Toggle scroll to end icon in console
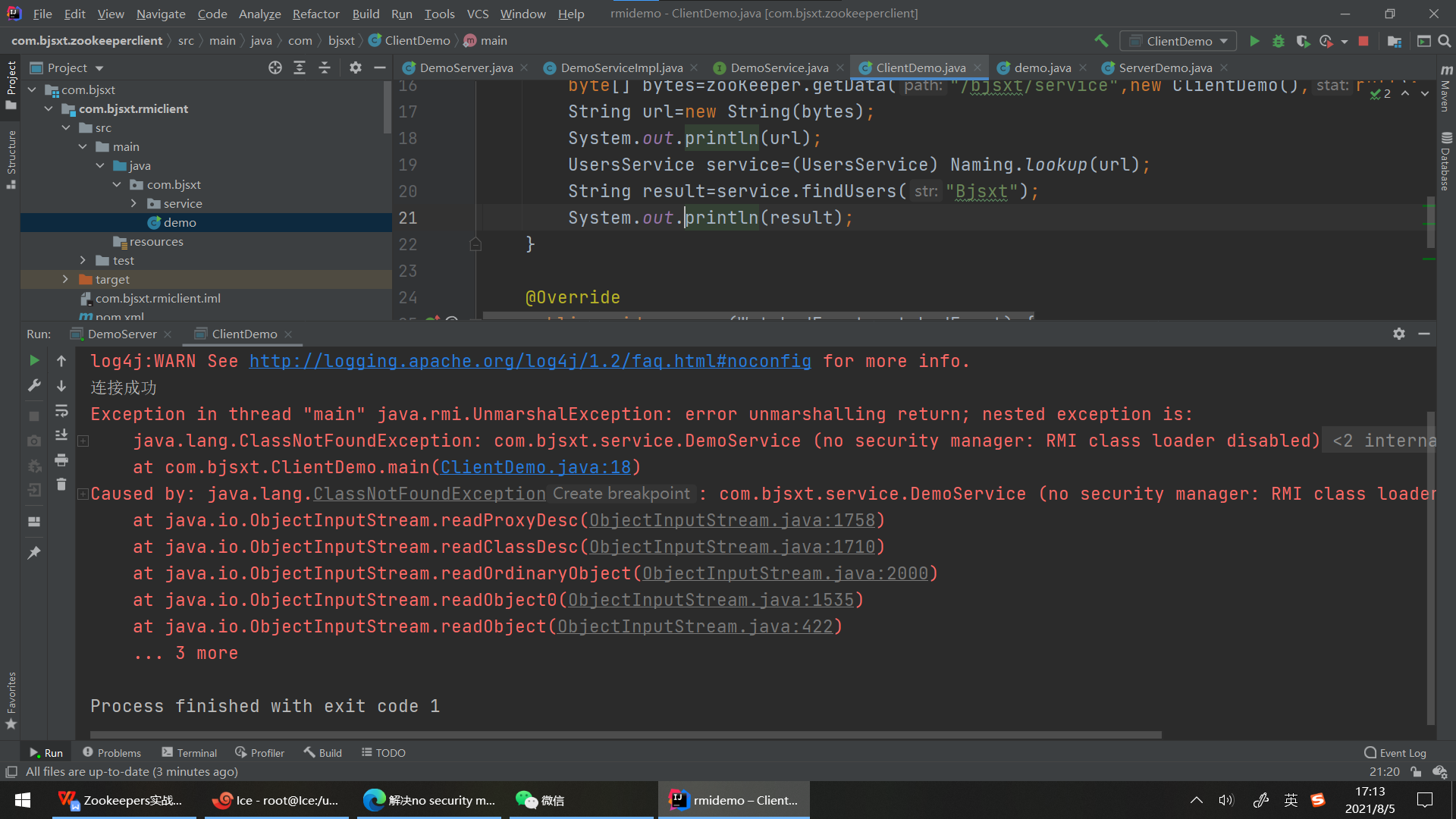 click(61, 435)
